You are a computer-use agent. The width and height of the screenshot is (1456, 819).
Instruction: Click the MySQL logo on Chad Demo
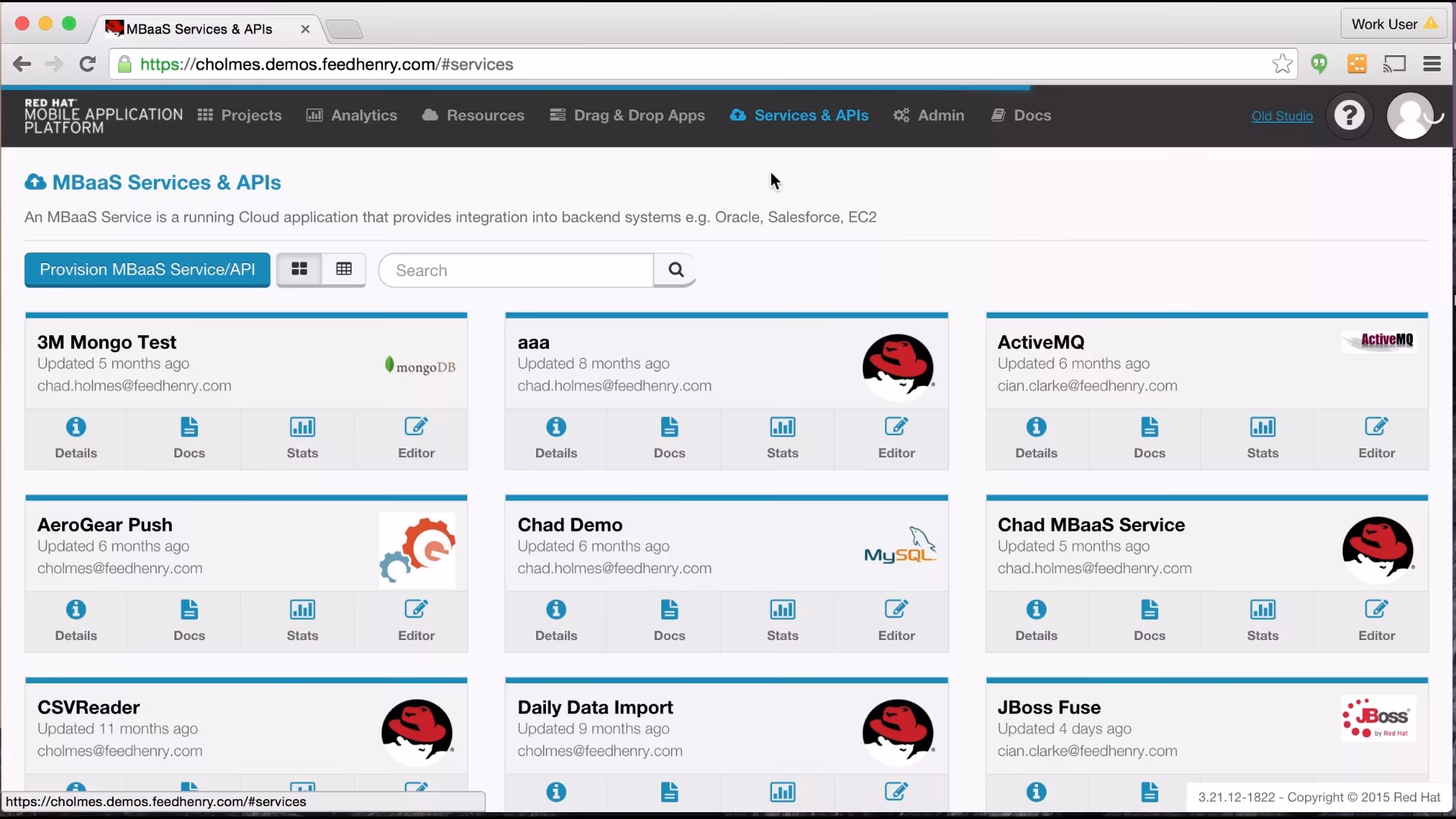(900, 546)
